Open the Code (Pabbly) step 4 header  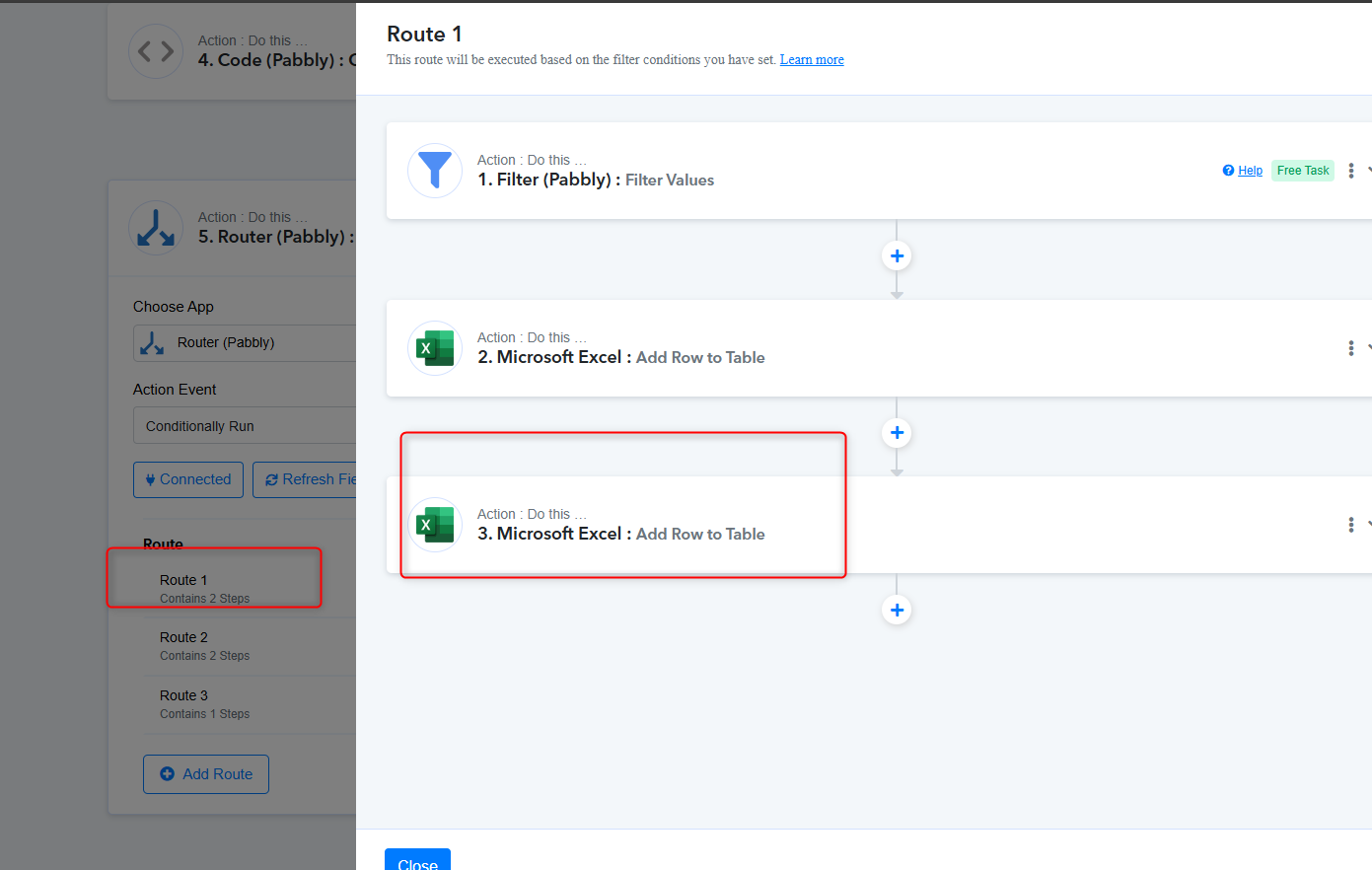pos(232,51)
